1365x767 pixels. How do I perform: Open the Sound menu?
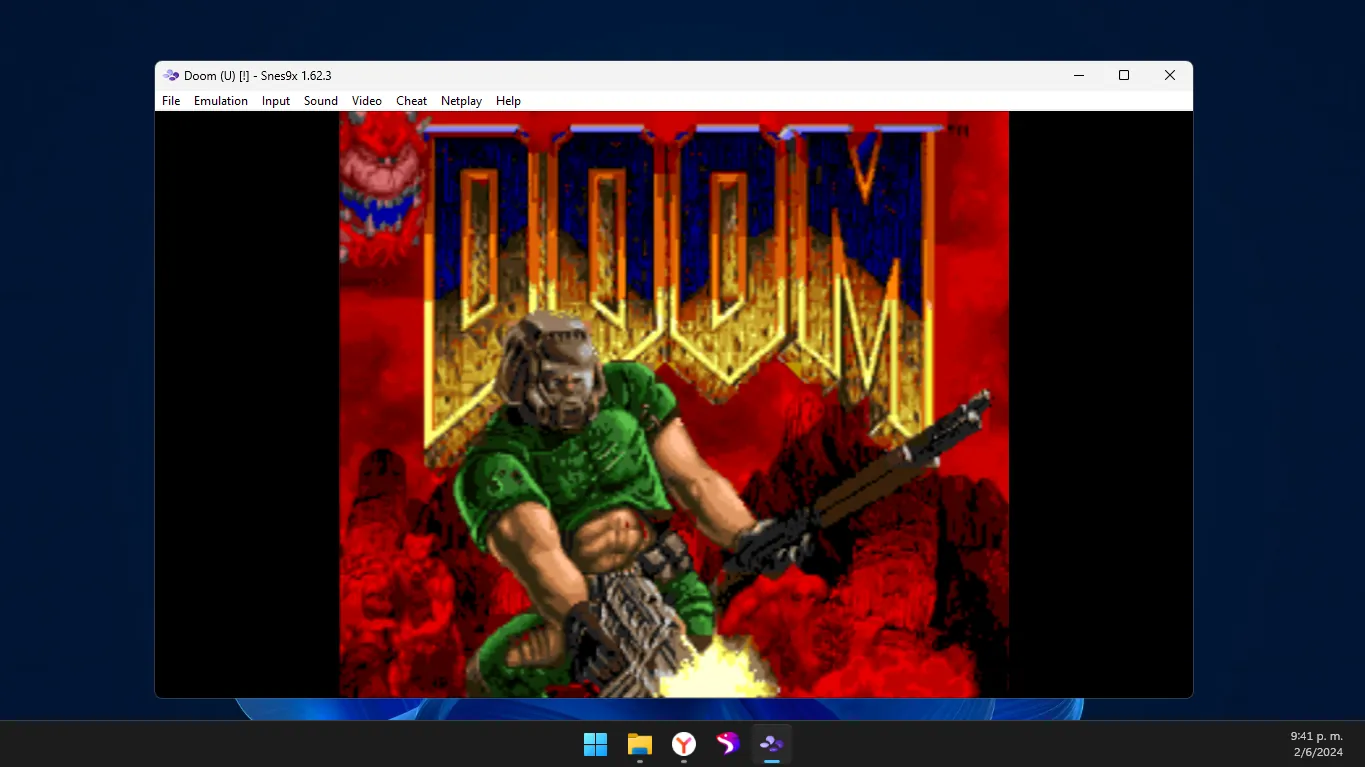321,101
